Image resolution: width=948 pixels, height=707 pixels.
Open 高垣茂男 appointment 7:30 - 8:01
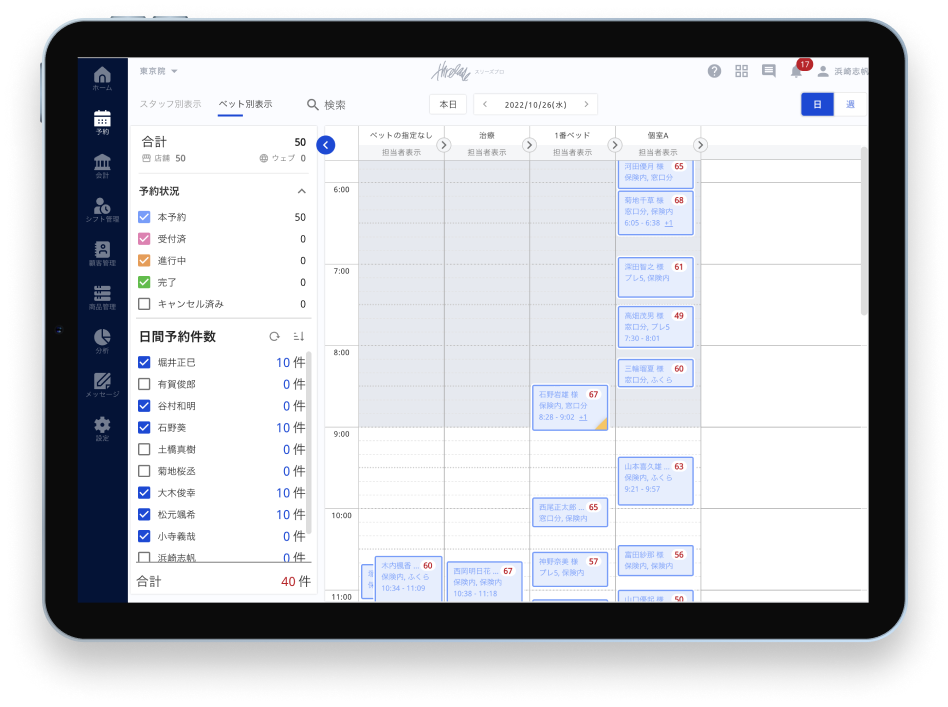pos(655,327)
